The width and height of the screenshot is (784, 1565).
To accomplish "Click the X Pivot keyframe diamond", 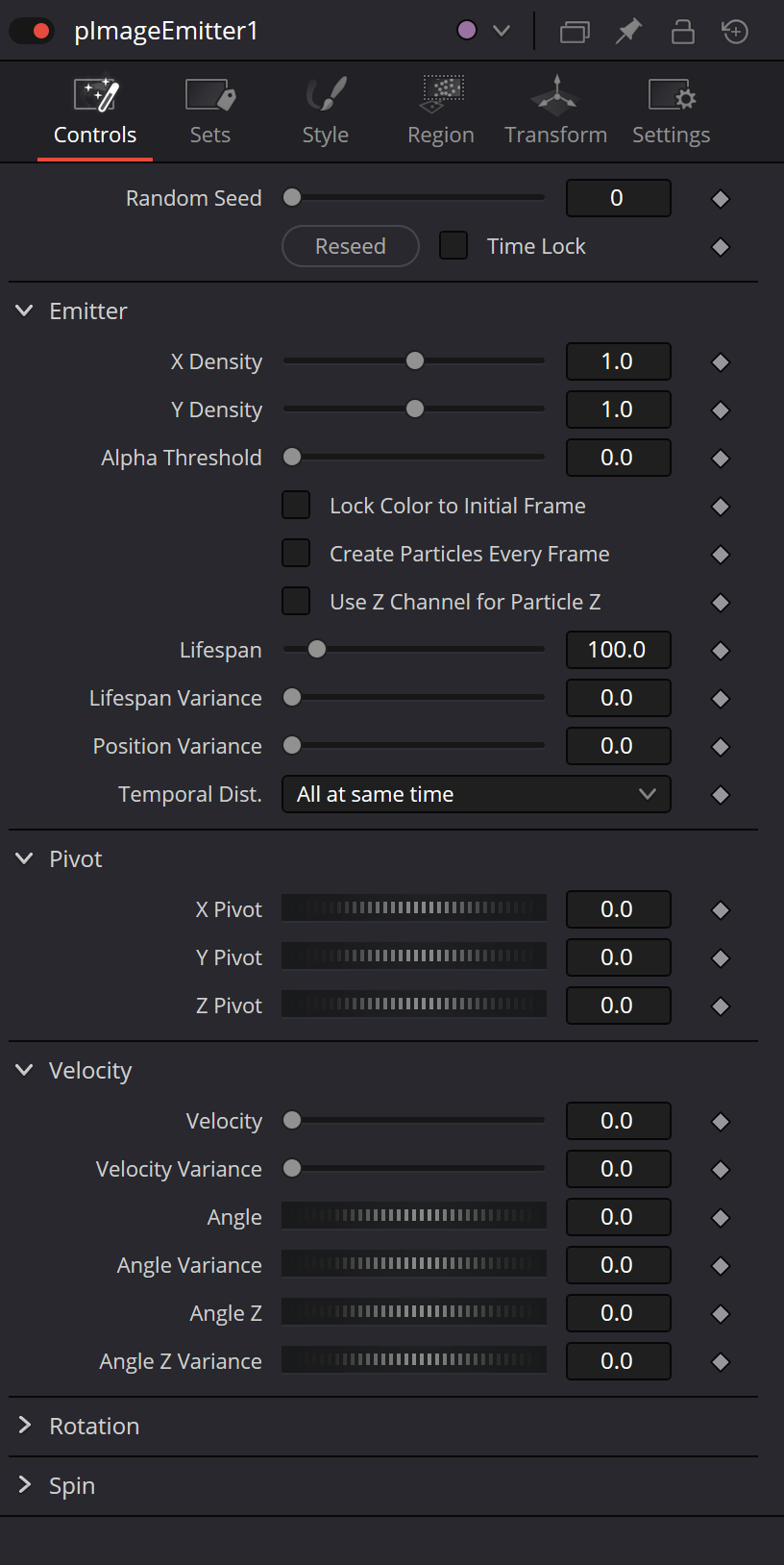I will 721,910.
